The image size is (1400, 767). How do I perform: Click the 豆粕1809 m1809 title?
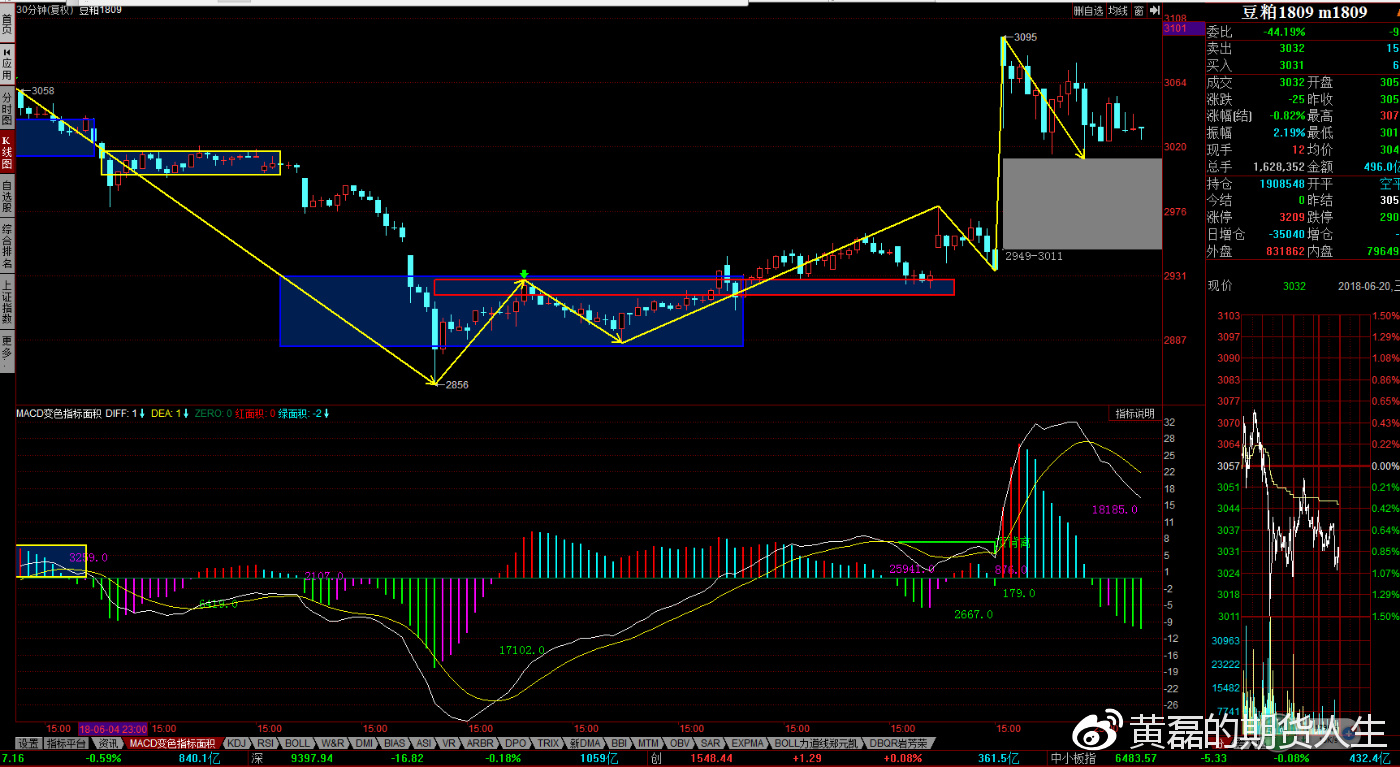pyautogui.click(x=1303, y=12)
